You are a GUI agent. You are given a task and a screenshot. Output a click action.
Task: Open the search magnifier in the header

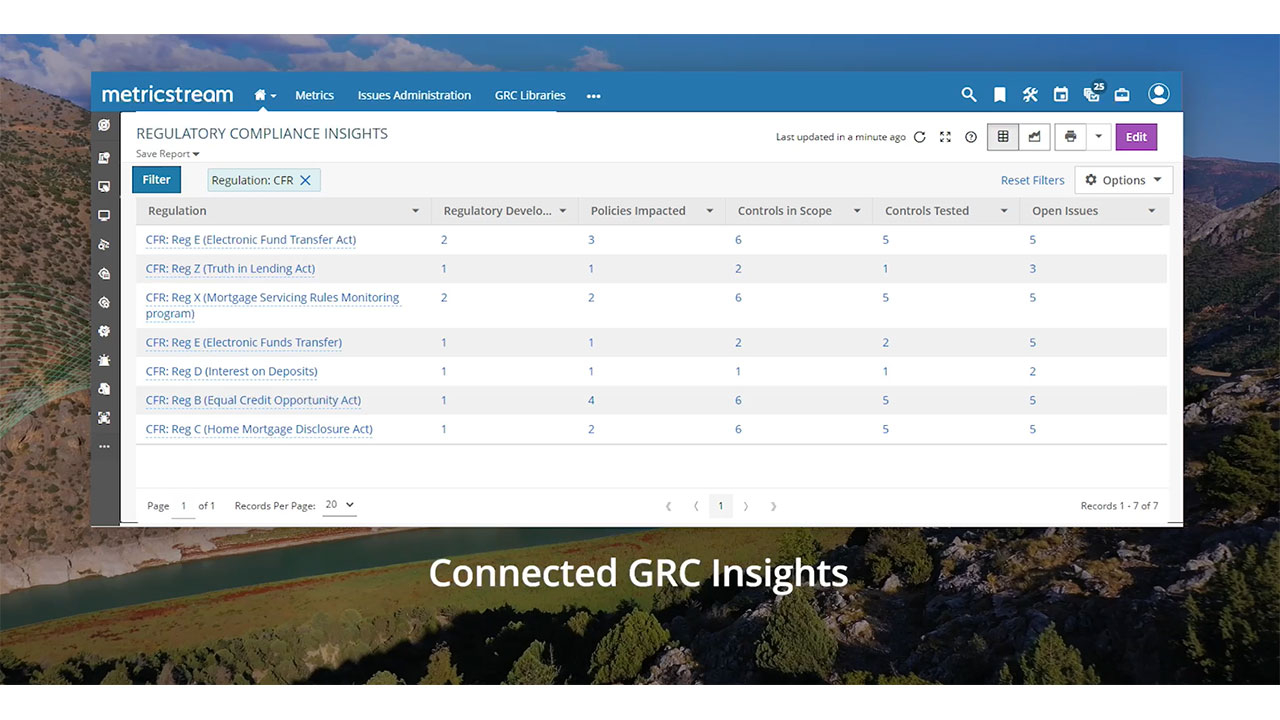[x=968, y=95]
